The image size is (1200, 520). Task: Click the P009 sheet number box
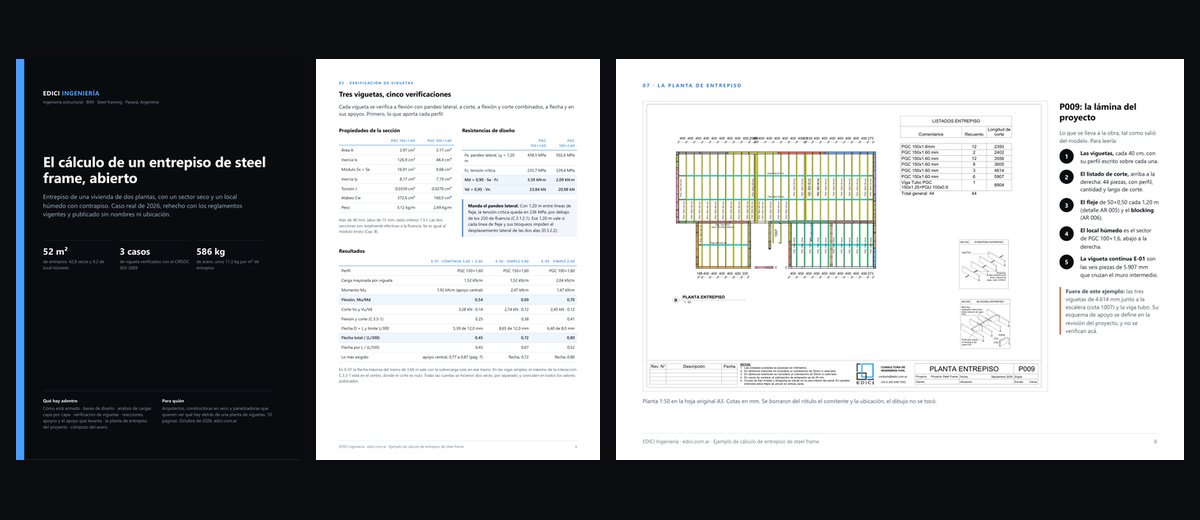click(1027, 368)
